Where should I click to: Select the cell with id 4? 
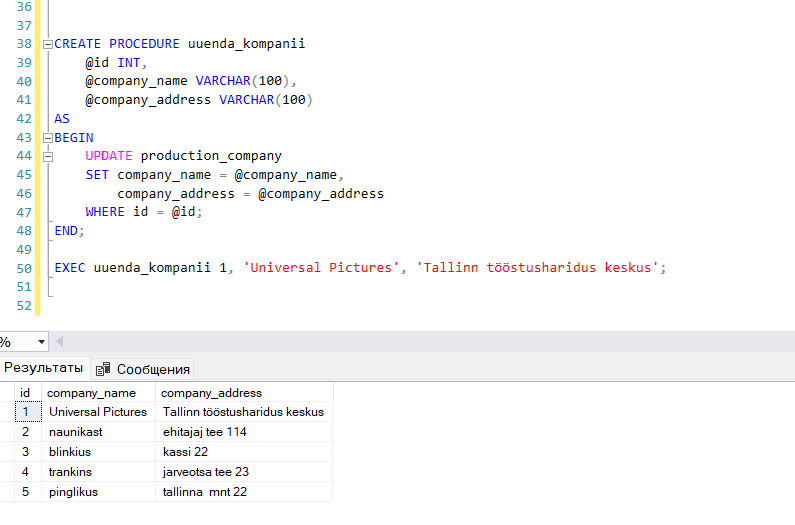27,472
